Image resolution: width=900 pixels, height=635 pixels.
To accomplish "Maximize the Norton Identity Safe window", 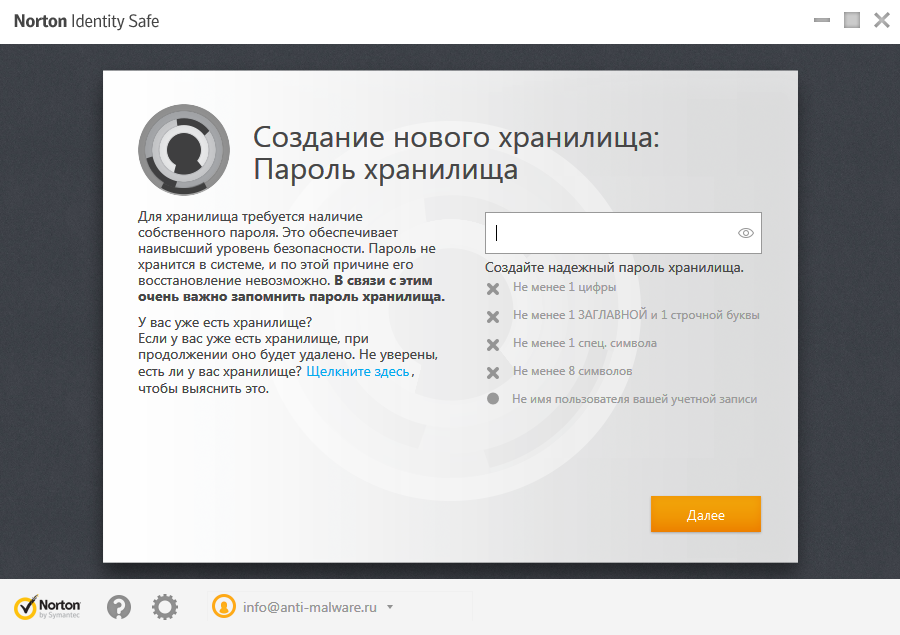I will [852, 20].
